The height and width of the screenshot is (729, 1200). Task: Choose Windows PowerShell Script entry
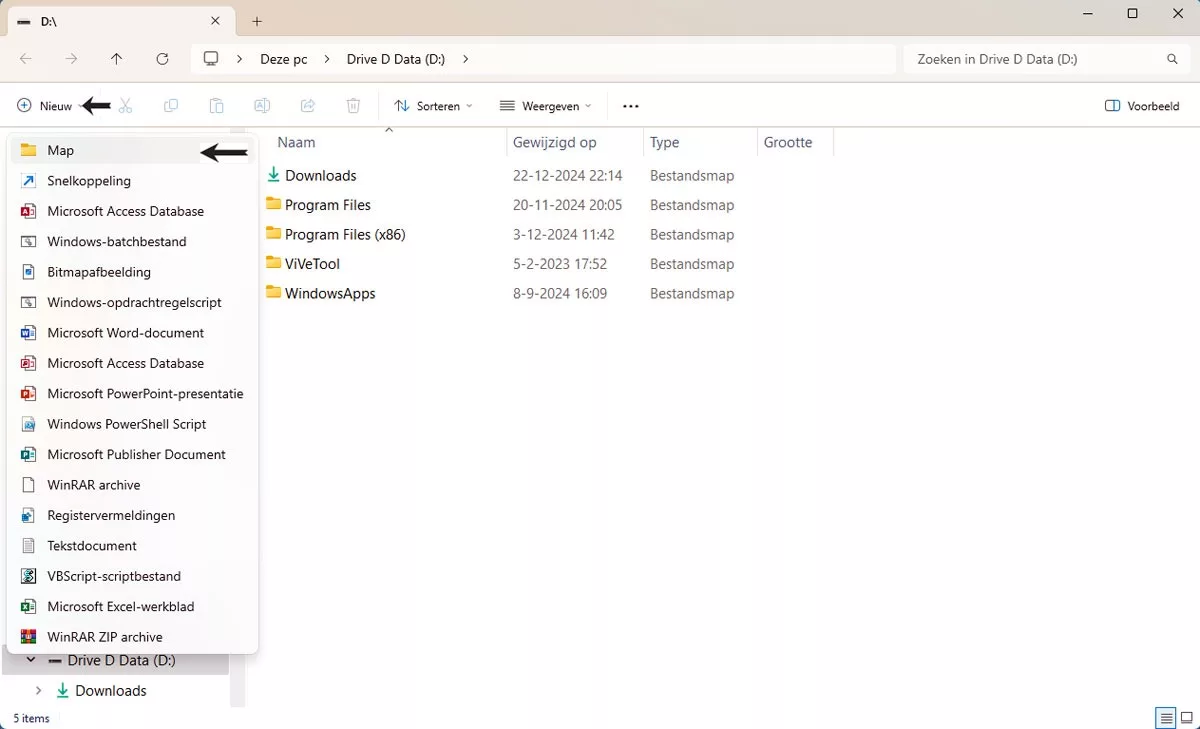tap(132, 424)
